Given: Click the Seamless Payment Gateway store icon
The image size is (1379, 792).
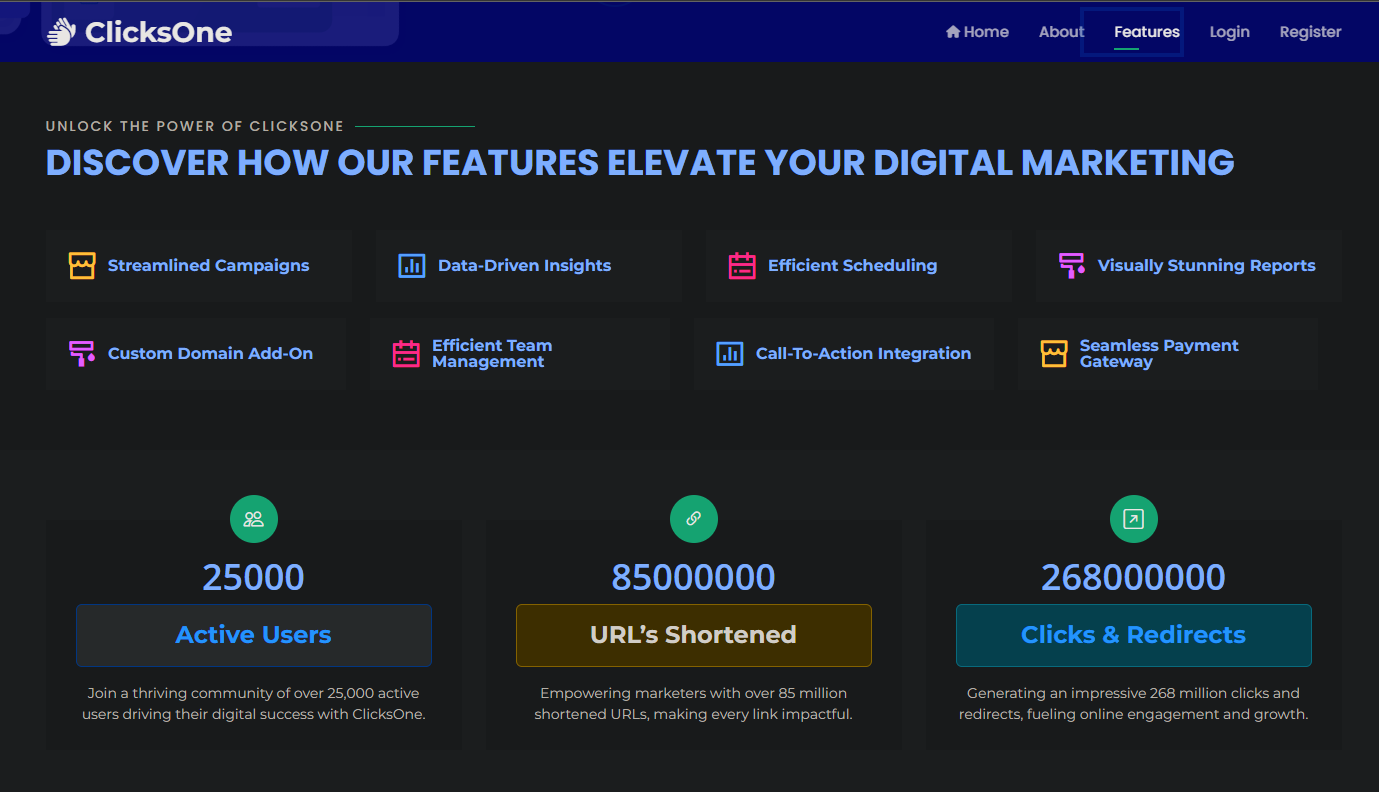Looking at the screenshot, I should coord(1054,354).
